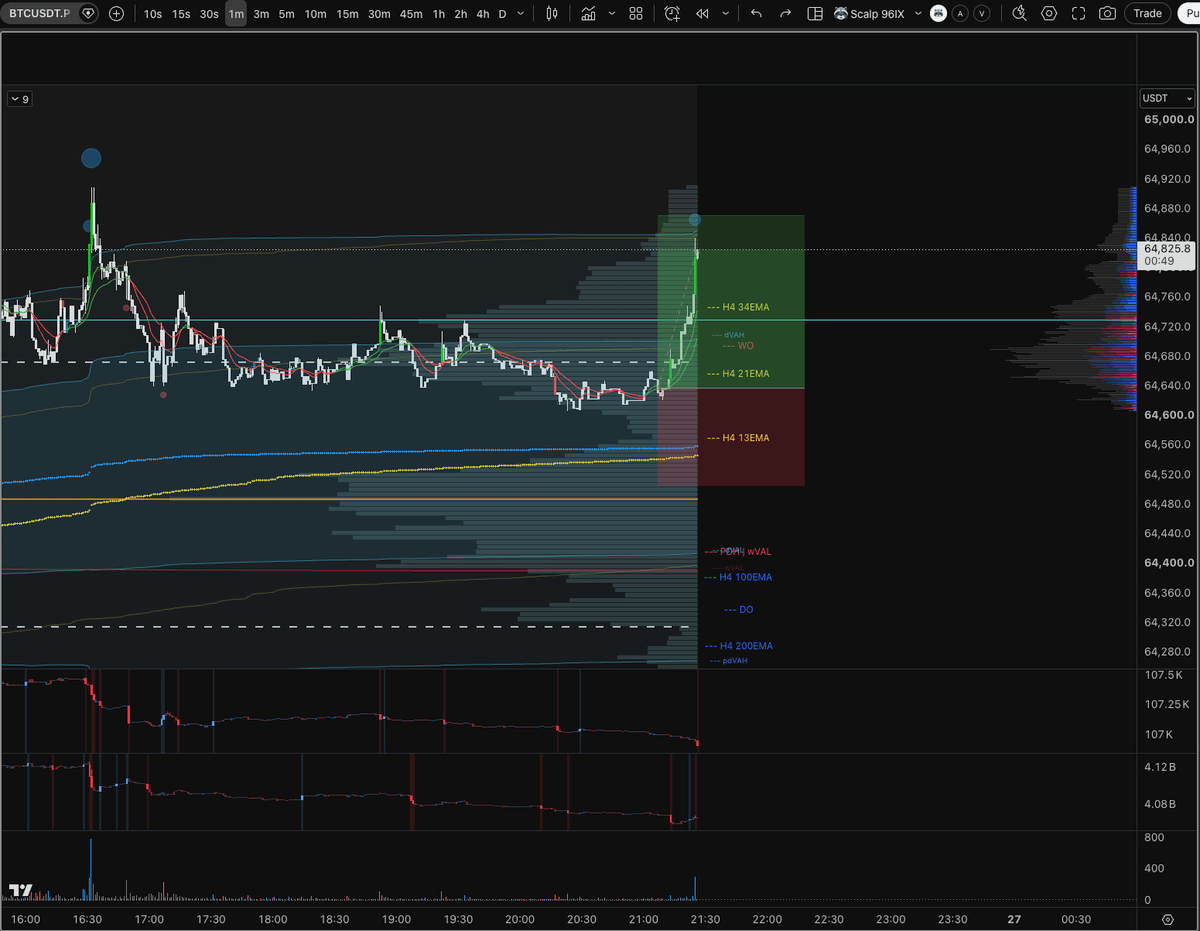The width and height of the screenshot is (1200, 931).
Task: Open the candlestick chart type selector
Action: [x=553, y=14]
